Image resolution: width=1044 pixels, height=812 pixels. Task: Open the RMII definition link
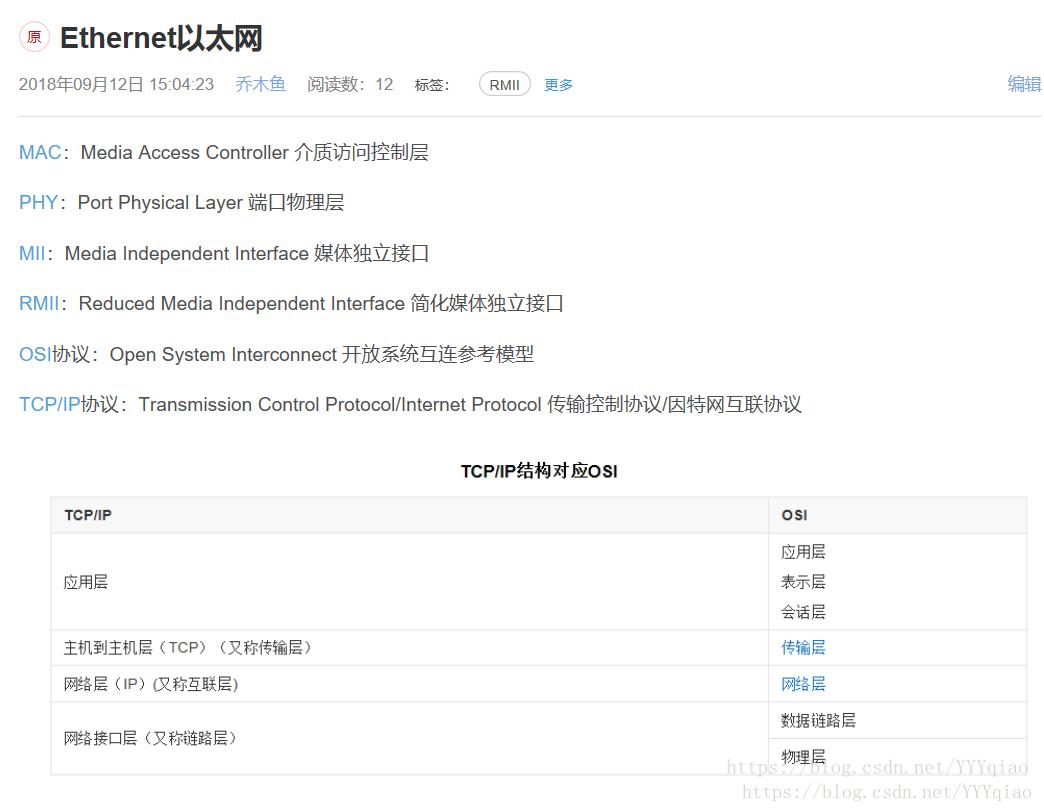tap(38, 303)
